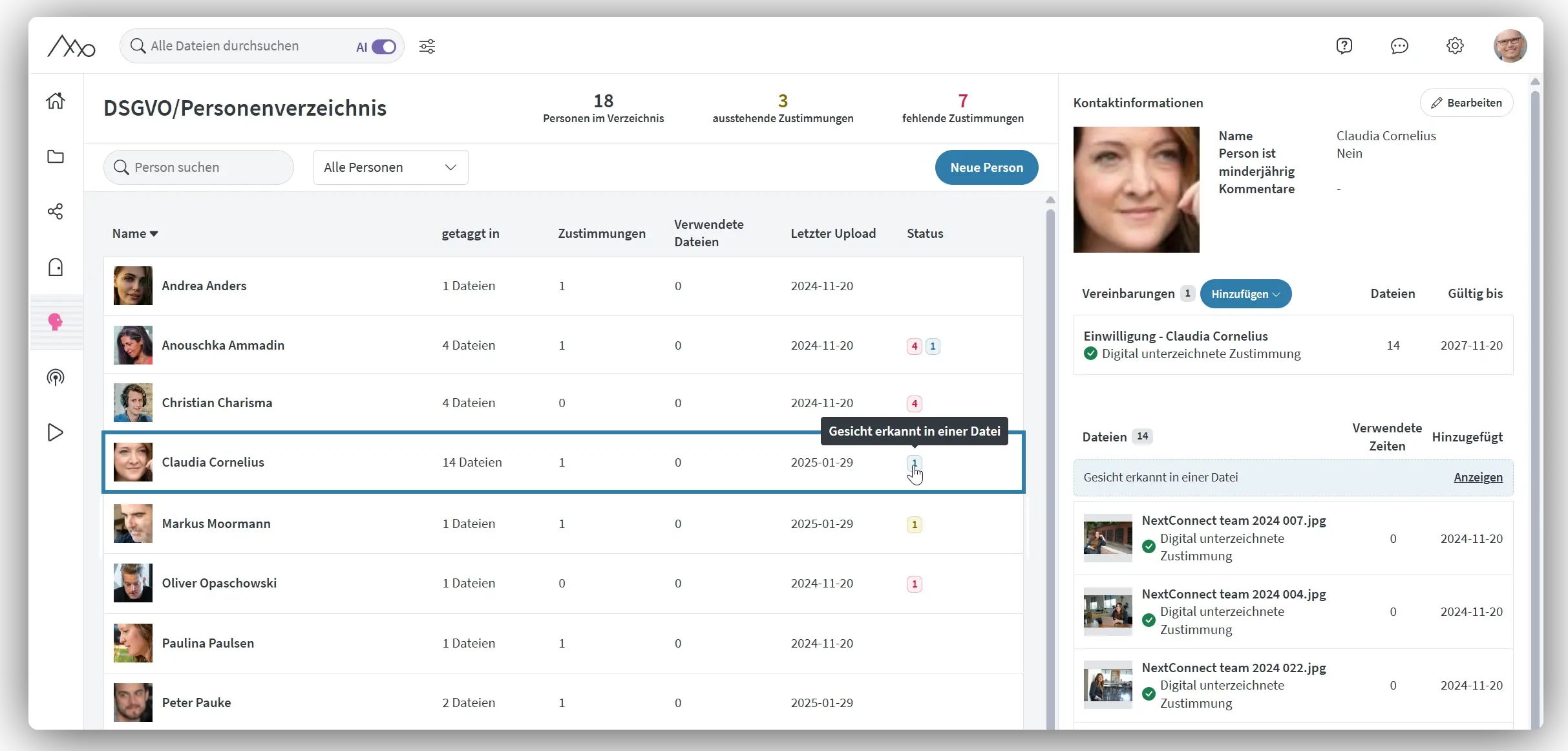The image size is (1568, 751).
Task: Click the 2027-11-20 Gültig bis date
Action: point(1472,345)
